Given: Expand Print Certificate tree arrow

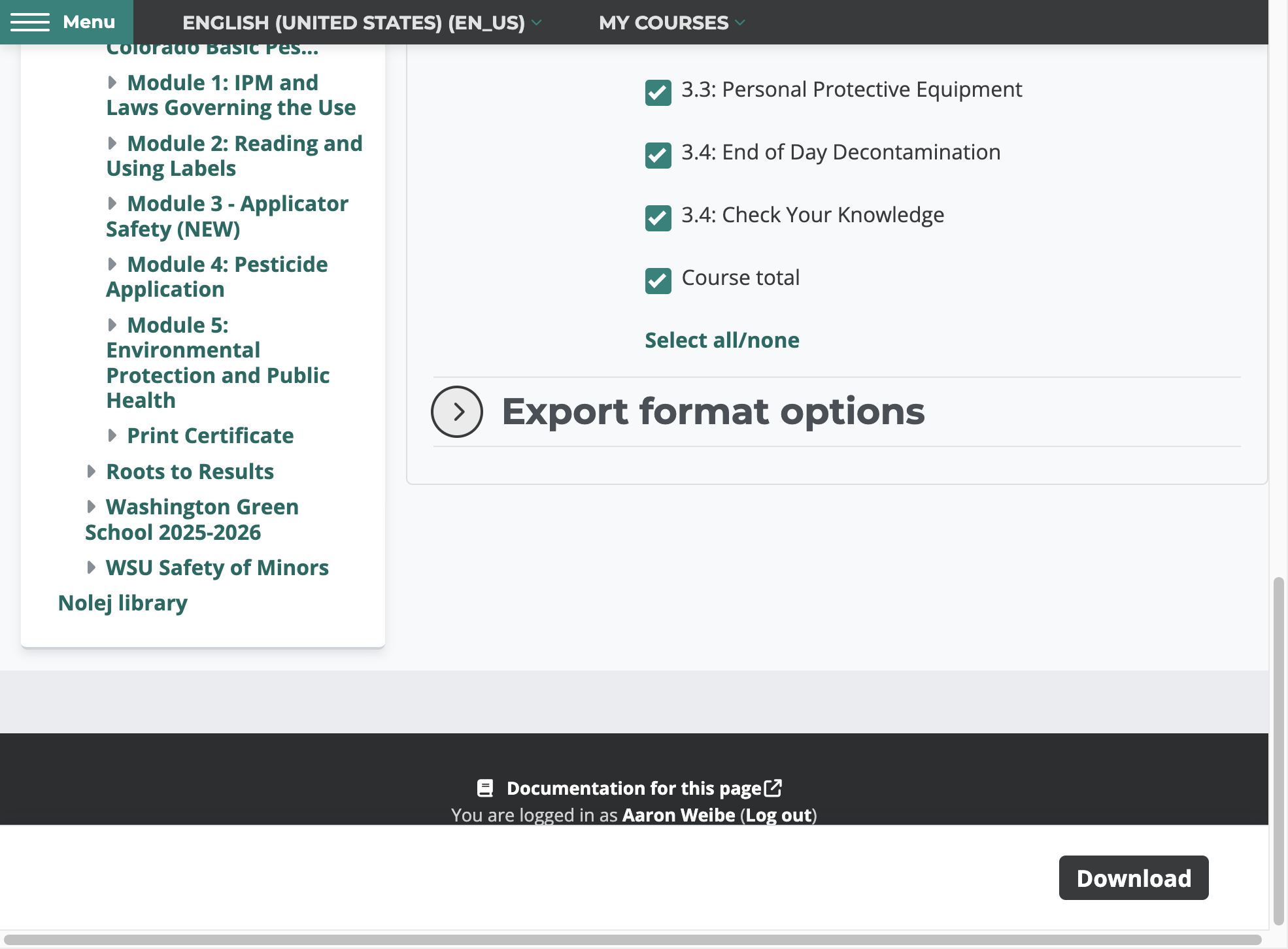Looking at the screenshot, I should [112, 435].
